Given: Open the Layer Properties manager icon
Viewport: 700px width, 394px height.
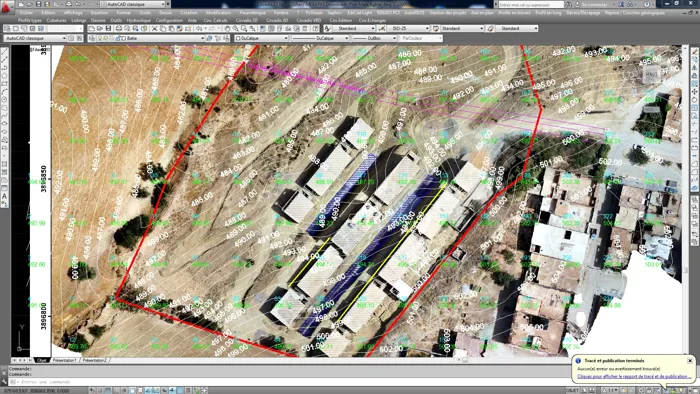Looking at the screenshot, I should (x=92, y=38).
